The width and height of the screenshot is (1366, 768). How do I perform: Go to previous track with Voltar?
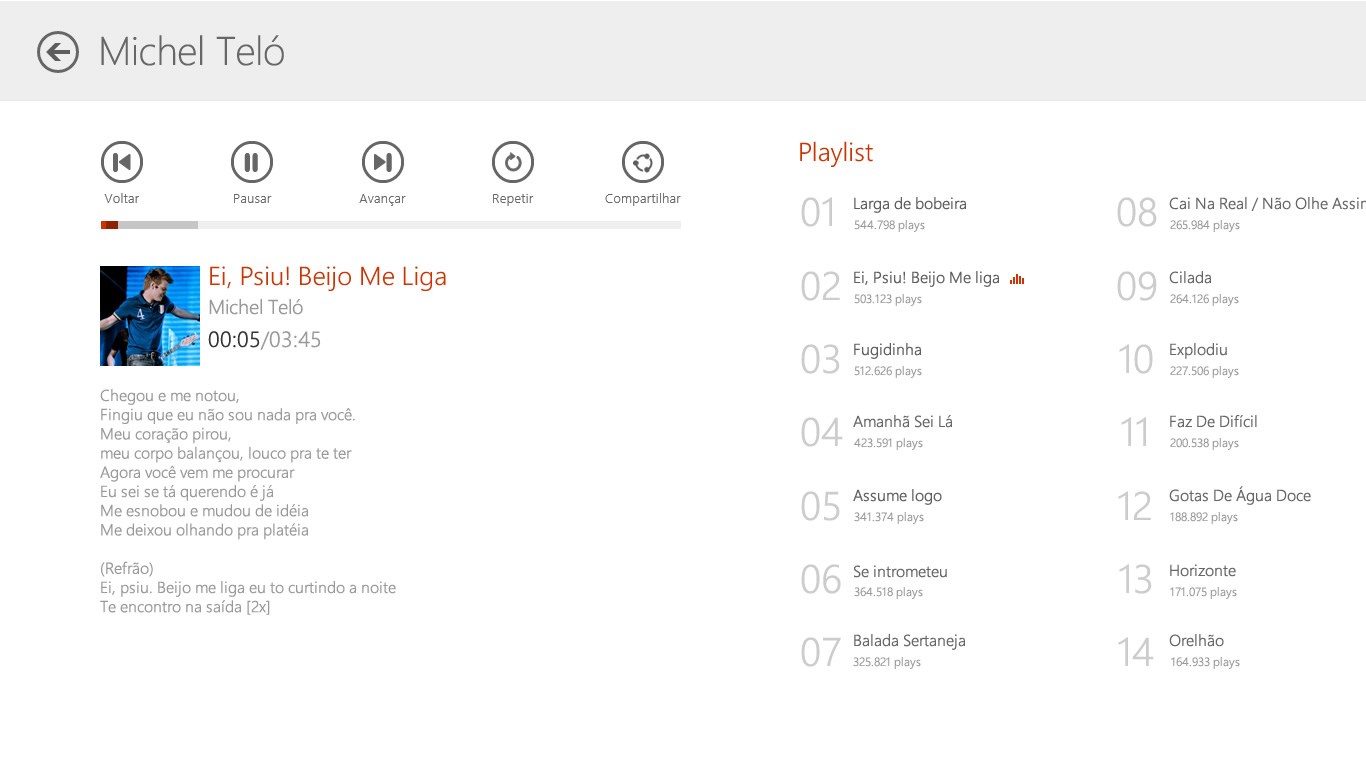(x=122, y=162)
